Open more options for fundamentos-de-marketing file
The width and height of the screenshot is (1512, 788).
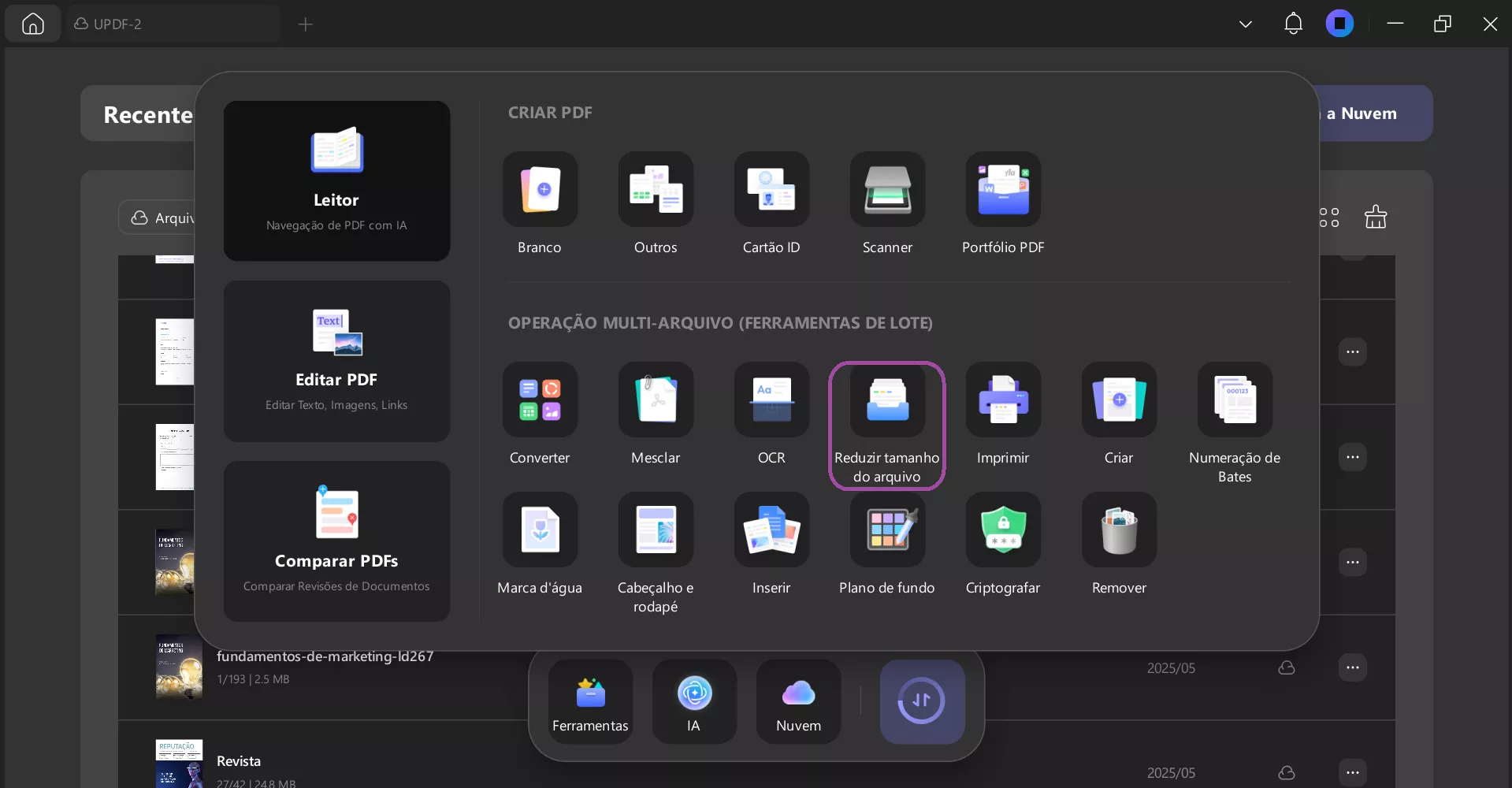[x=1352, y=667]
